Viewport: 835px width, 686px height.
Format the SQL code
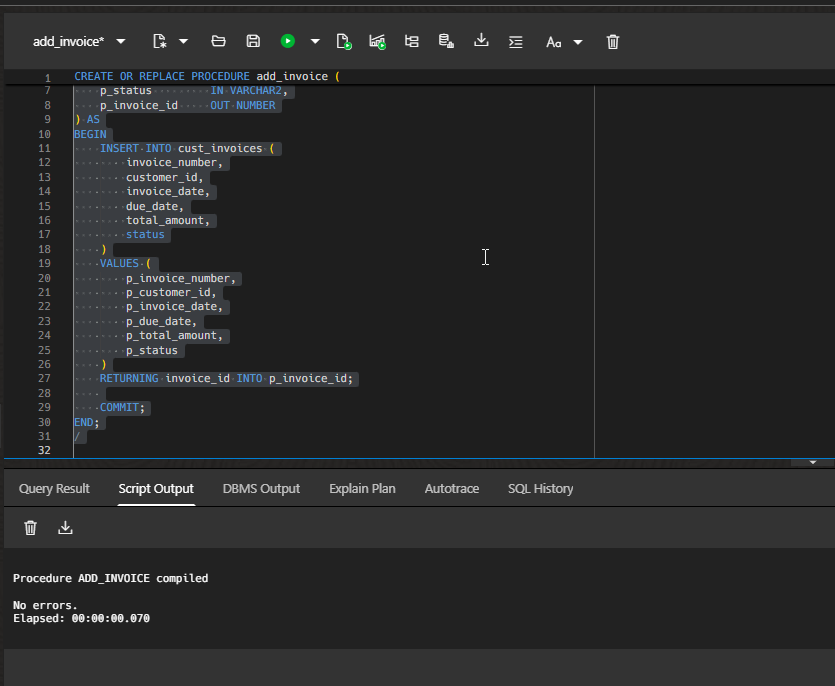[515, 41]
